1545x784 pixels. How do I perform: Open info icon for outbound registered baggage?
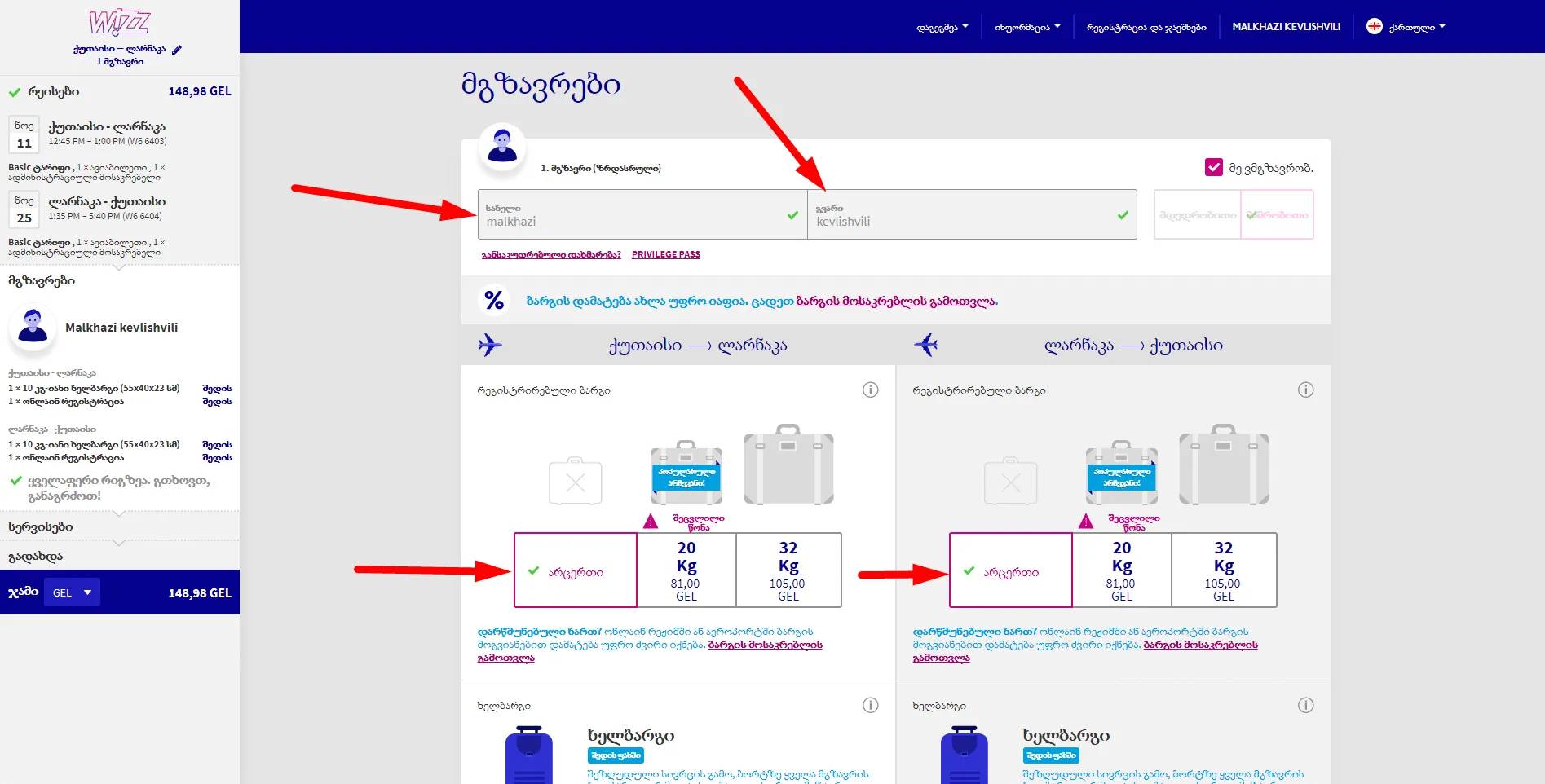click(870, 390)
